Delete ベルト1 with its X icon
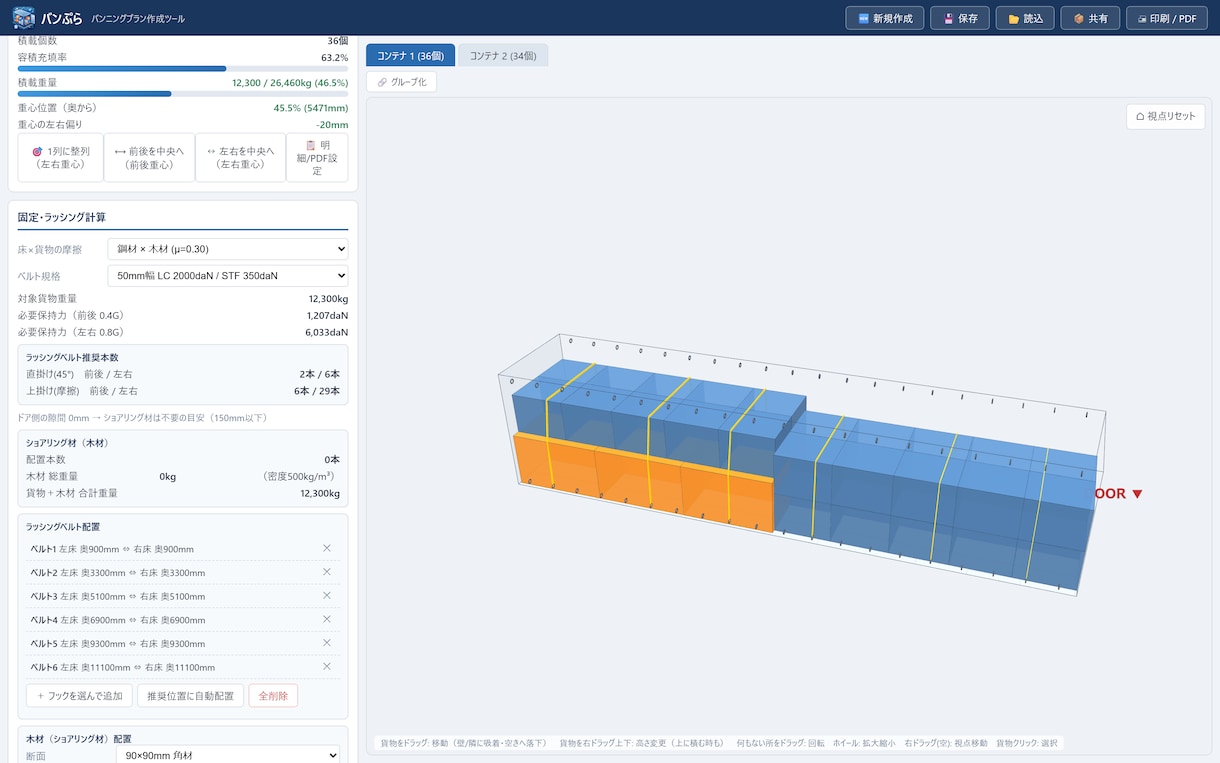 pos(327,548)
